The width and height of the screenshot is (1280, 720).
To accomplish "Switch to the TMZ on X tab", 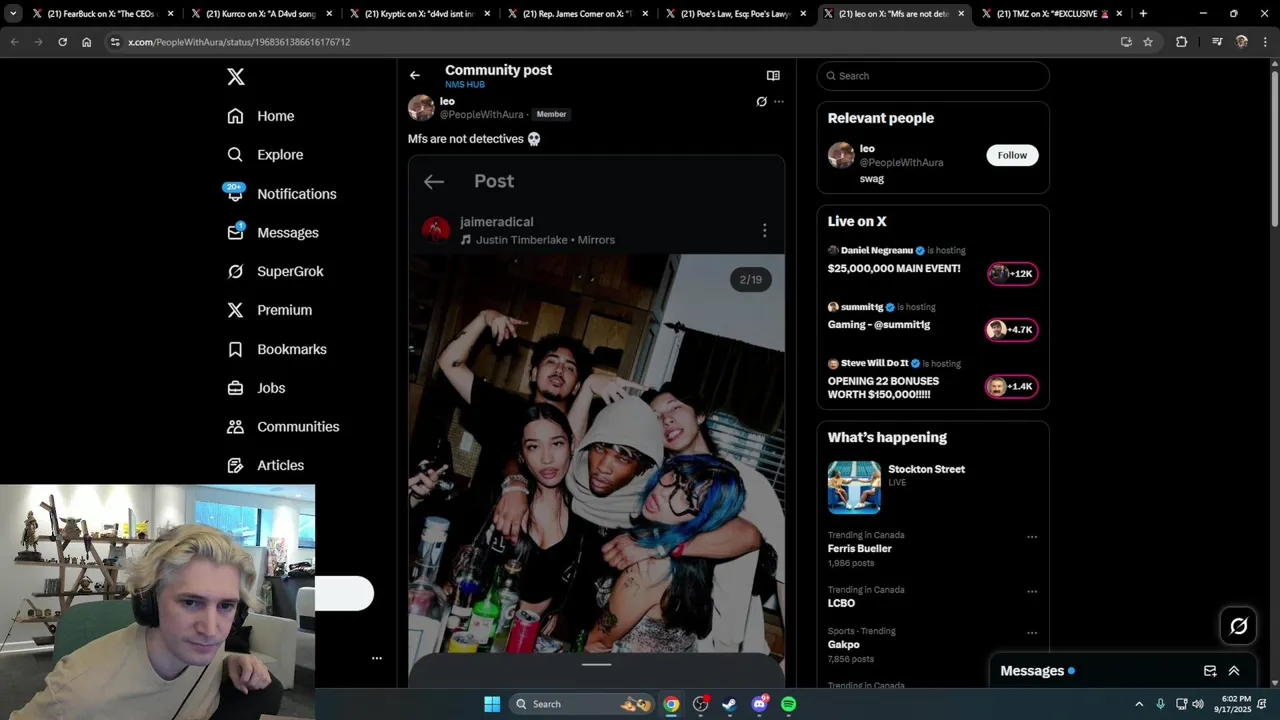I will pos(1052,14).
